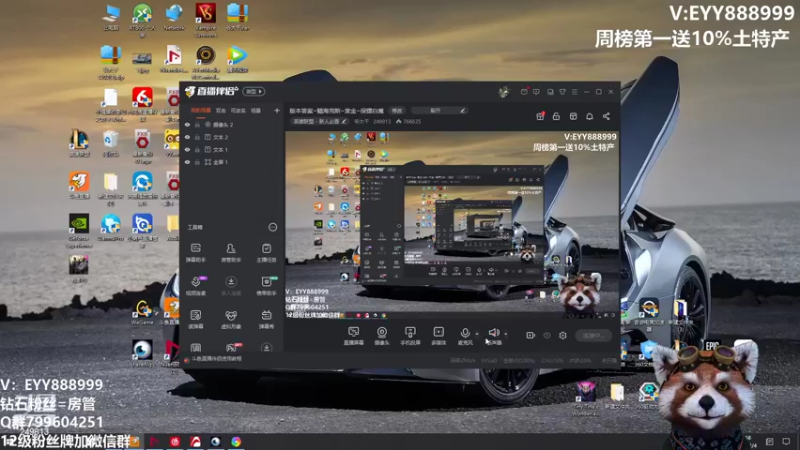
Task: Open the 弹幕助手 tool in the toolbox
Action: [x=195, y=252]
